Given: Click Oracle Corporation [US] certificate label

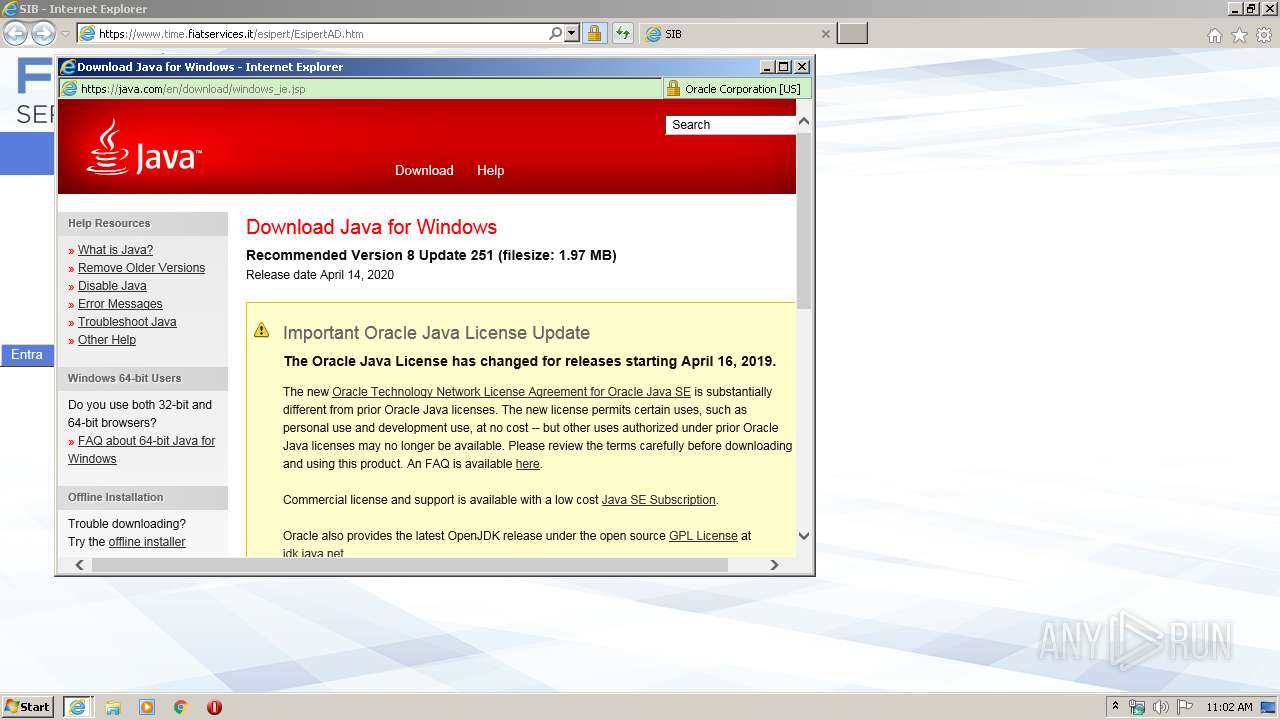Looking at the screenshot, I should [x=742, y=88].
